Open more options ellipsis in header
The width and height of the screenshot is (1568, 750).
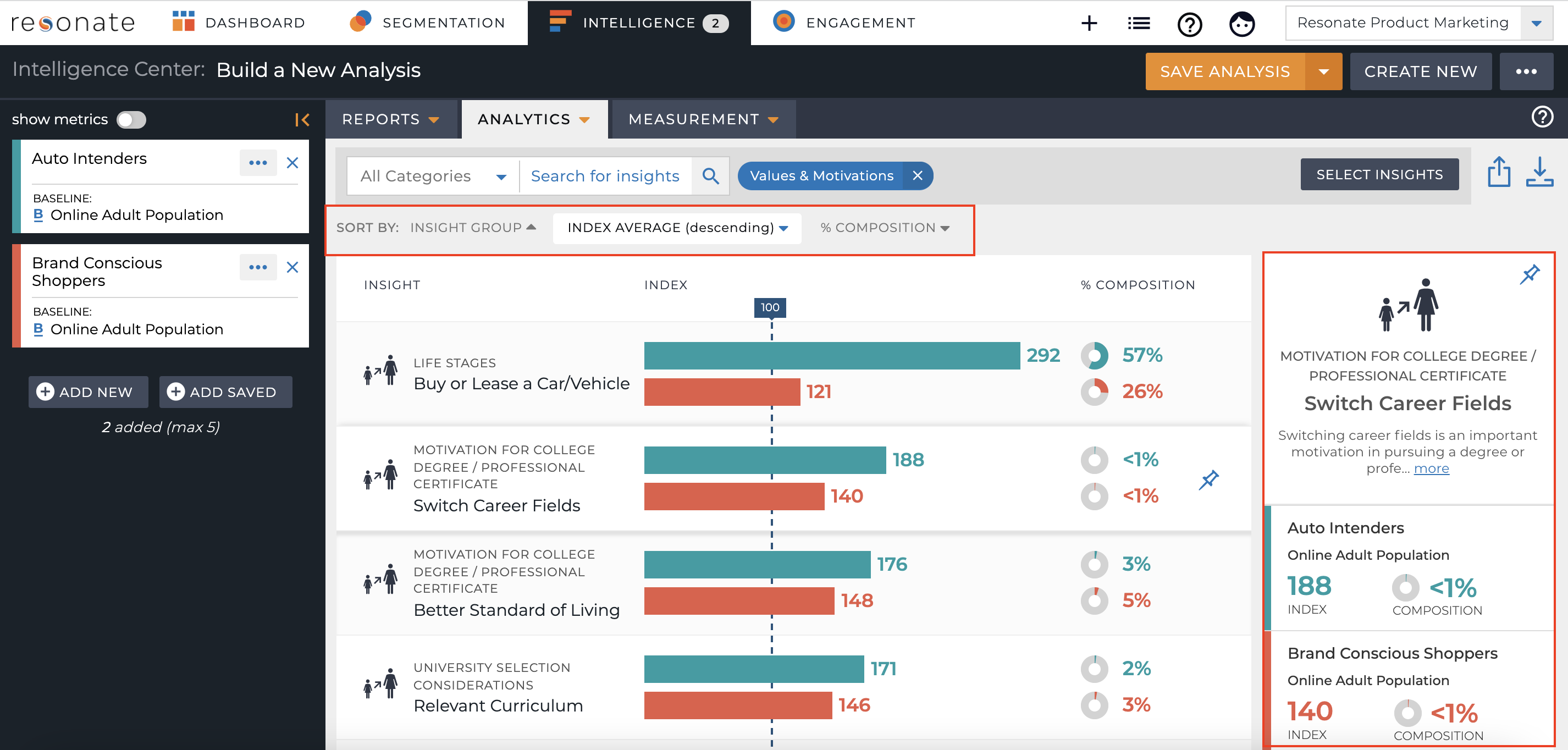pyautogui.click(x=1526, y=71)
